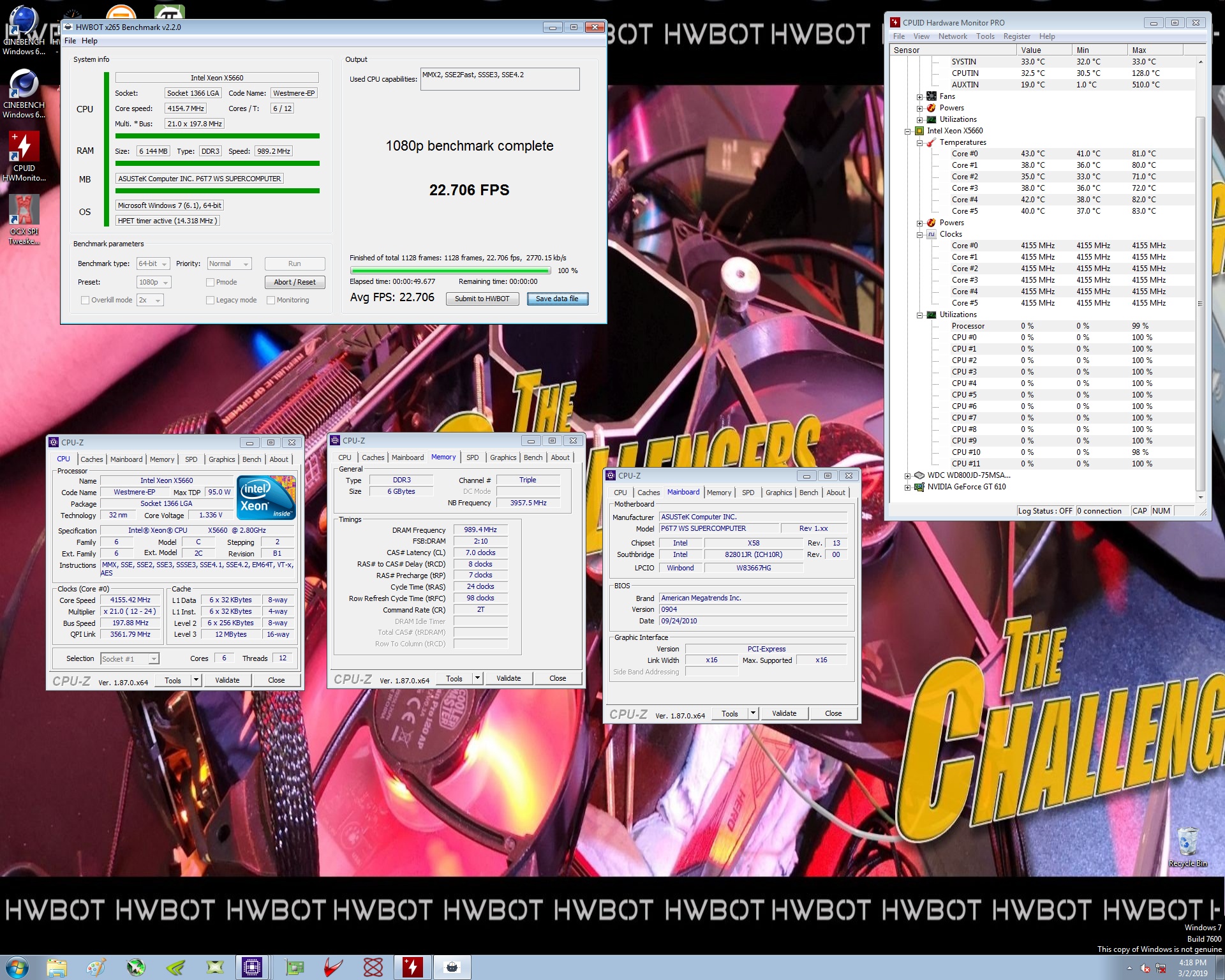Switch to Caches tab in CPU-Z CPU window
This screenshot has height=980, width=1225.
click(91, 459)
